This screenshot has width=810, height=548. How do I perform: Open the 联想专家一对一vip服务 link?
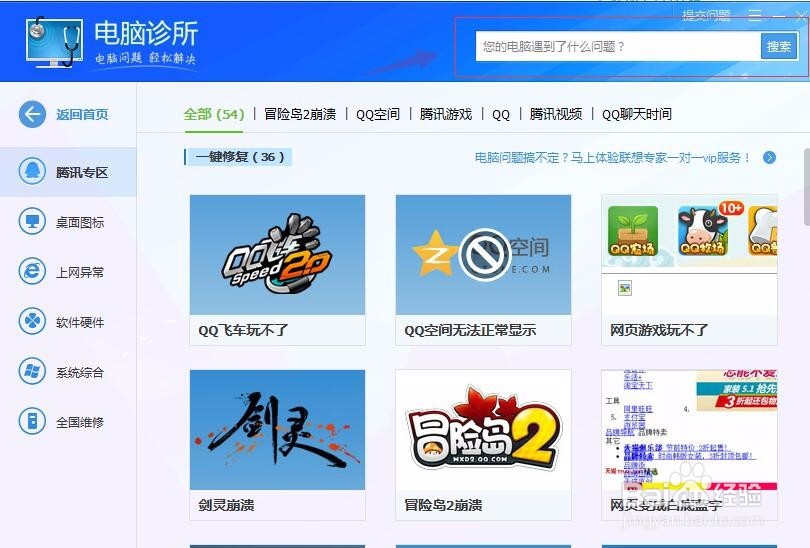[x=613, y=158]
